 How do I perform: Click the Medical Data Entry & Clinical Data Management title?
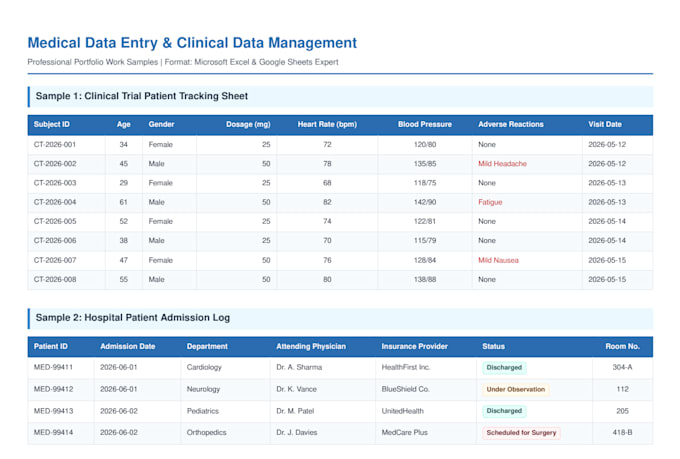[192, 43]
